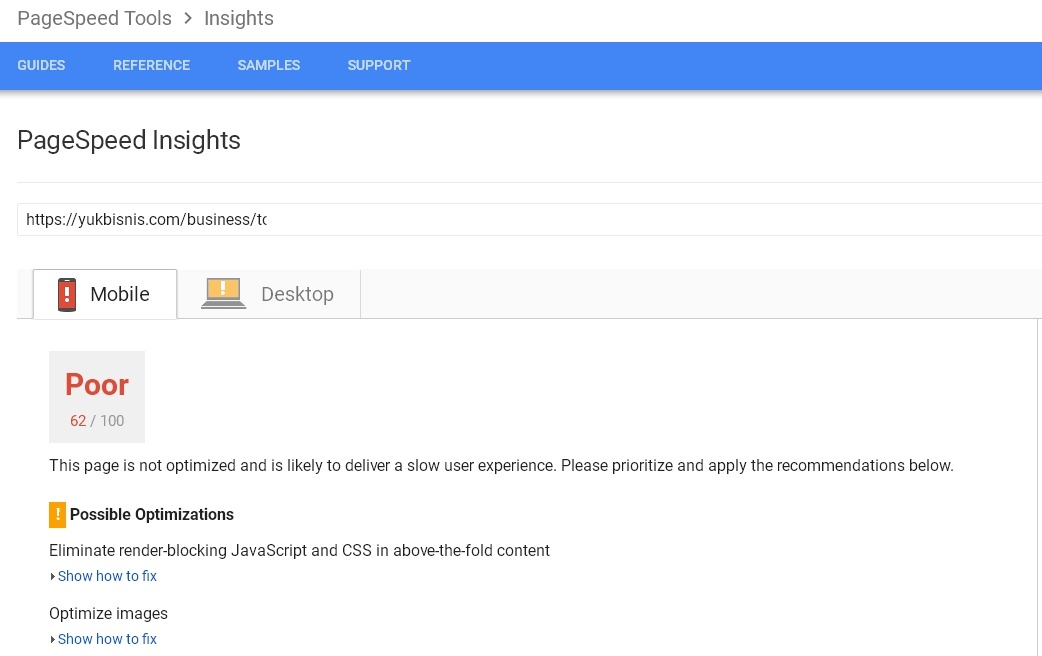1042x656 pixels.
Task: Open the SAMPLES menu item
Action: click(268, 65)
